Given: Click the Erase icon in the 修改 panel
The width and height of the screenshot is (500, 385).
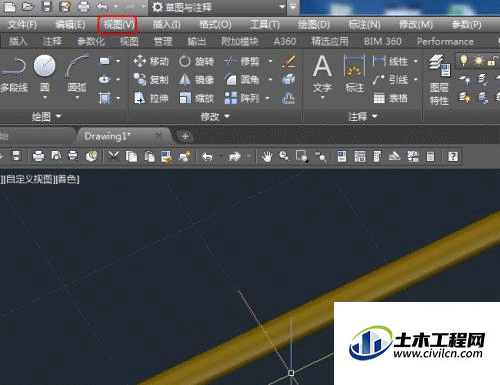Looking at the screenshot, I should [x=289, y=61].
